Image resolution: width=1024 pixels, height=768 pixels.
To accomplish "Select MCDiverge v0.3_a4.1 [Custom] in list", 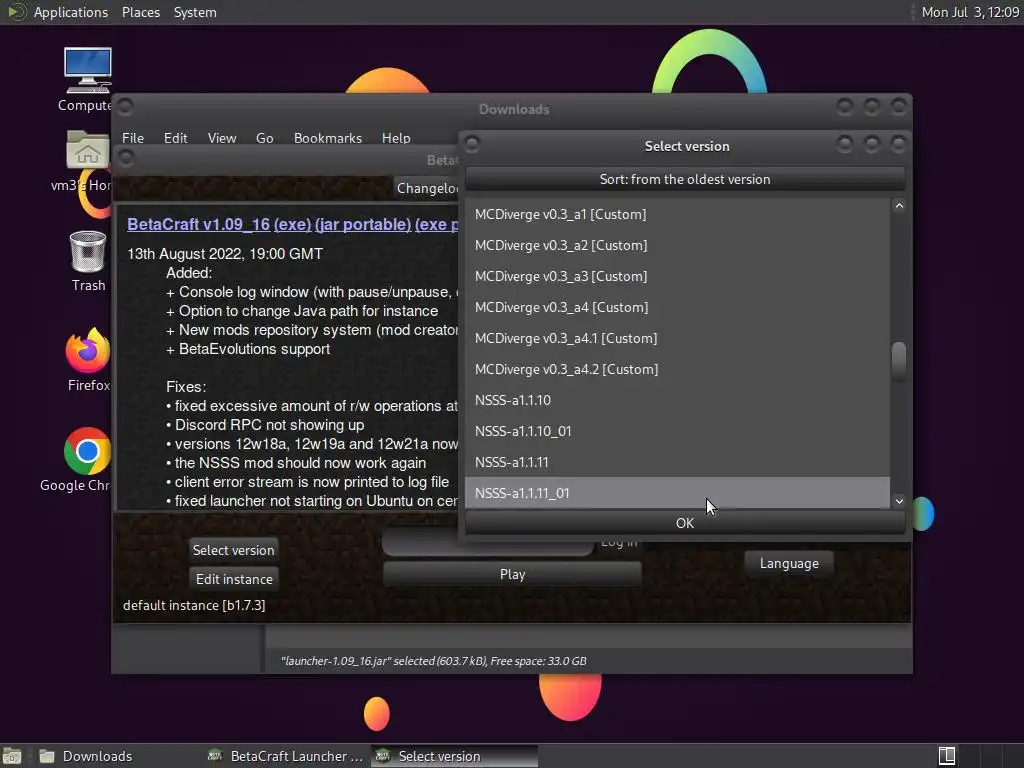I will (x=677, y=338).
